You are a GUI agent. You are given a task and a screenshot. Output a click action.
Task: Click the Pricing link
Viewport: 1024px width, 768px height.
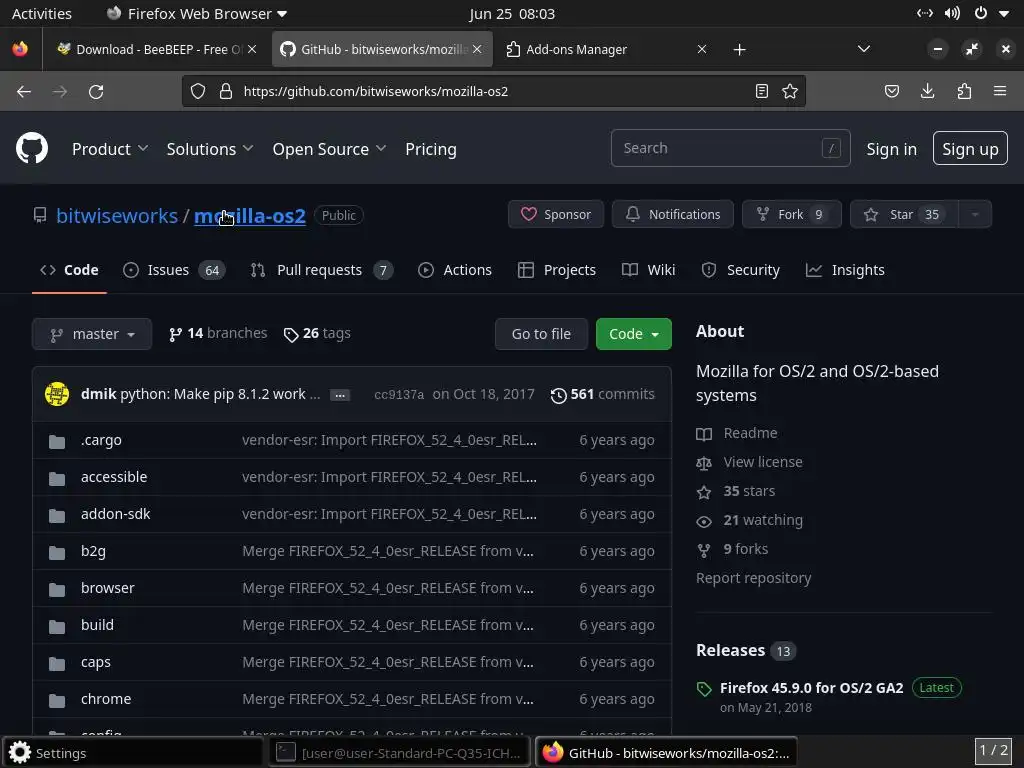[x=431, y=149]
